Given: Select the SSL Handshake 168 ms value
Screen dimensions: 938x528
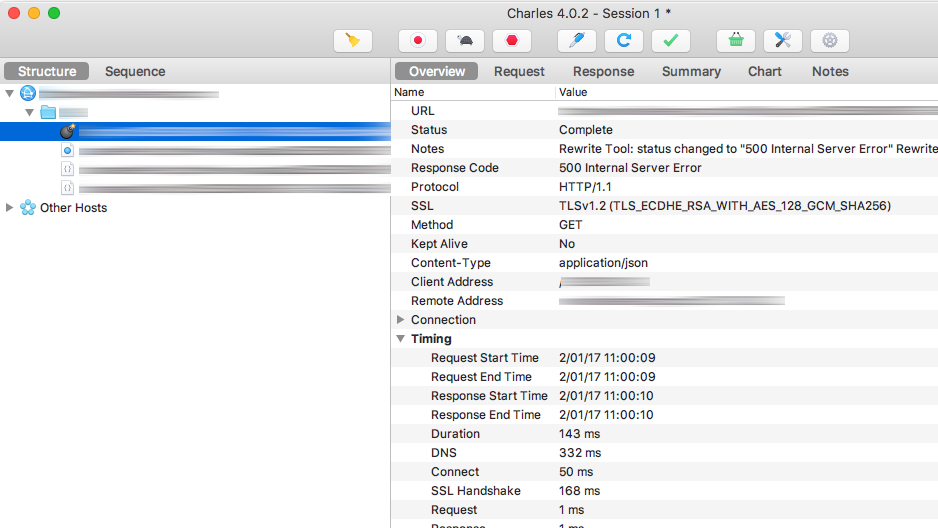Looking at the screenshot, I should point(579,491).
